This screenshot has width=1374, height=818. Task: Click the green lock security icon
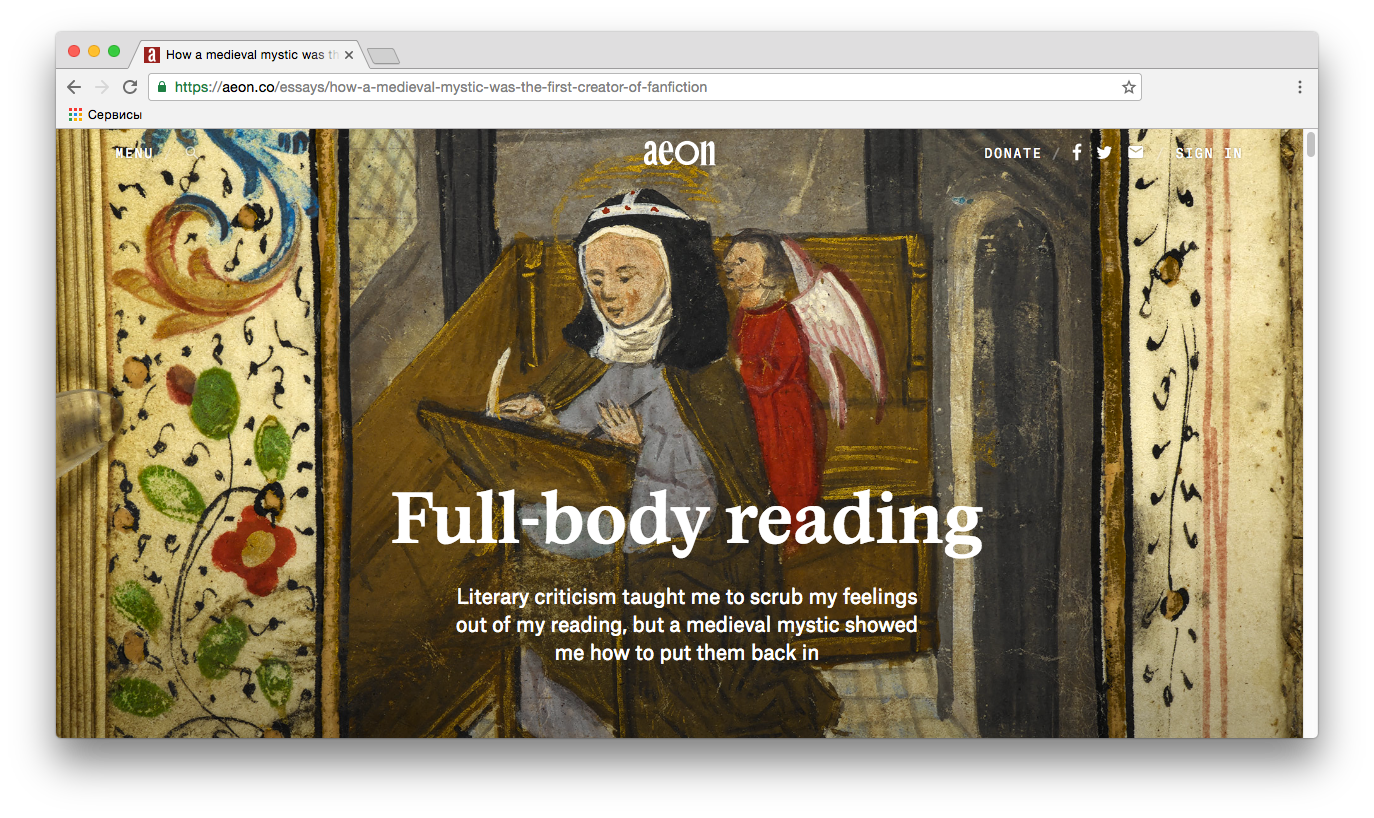(162, 87)
